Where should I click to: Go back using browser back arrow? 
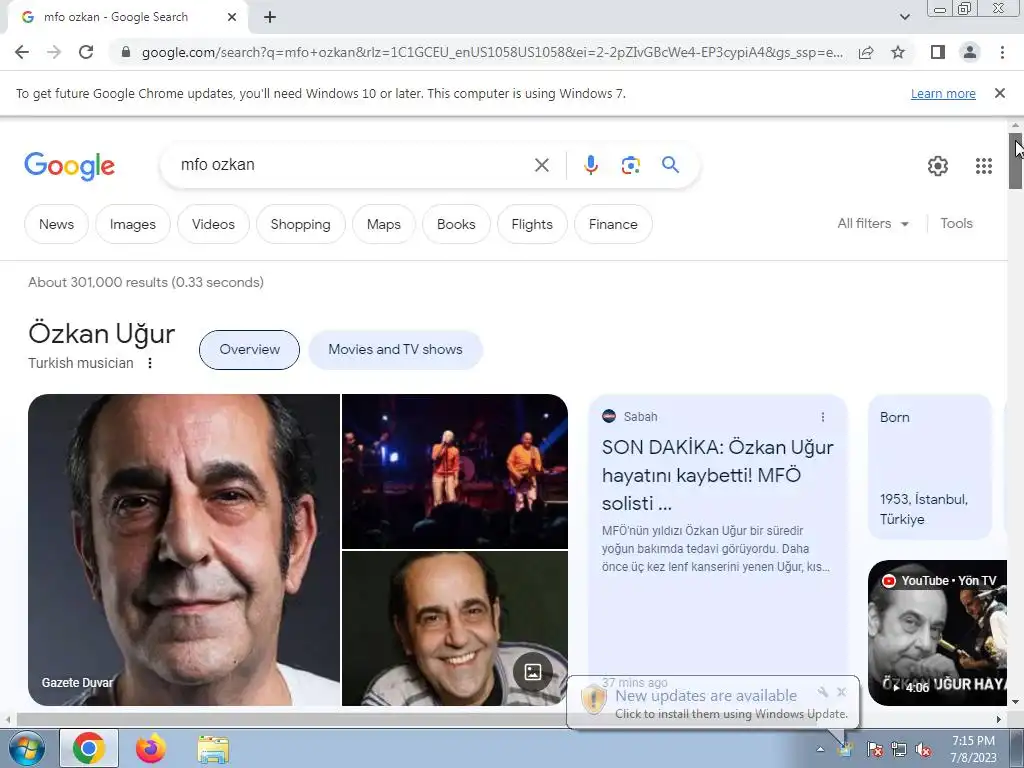(22, 52)
